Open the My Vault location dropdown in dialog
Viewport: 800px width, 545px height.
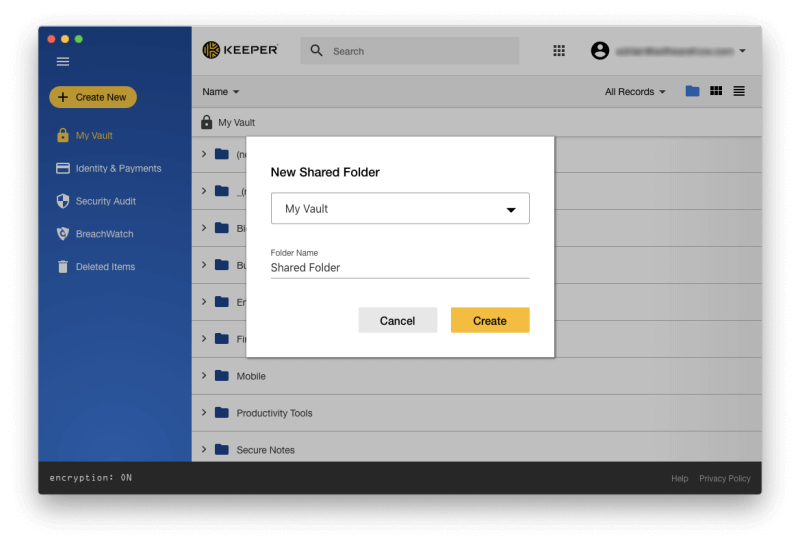click(400, 208)
